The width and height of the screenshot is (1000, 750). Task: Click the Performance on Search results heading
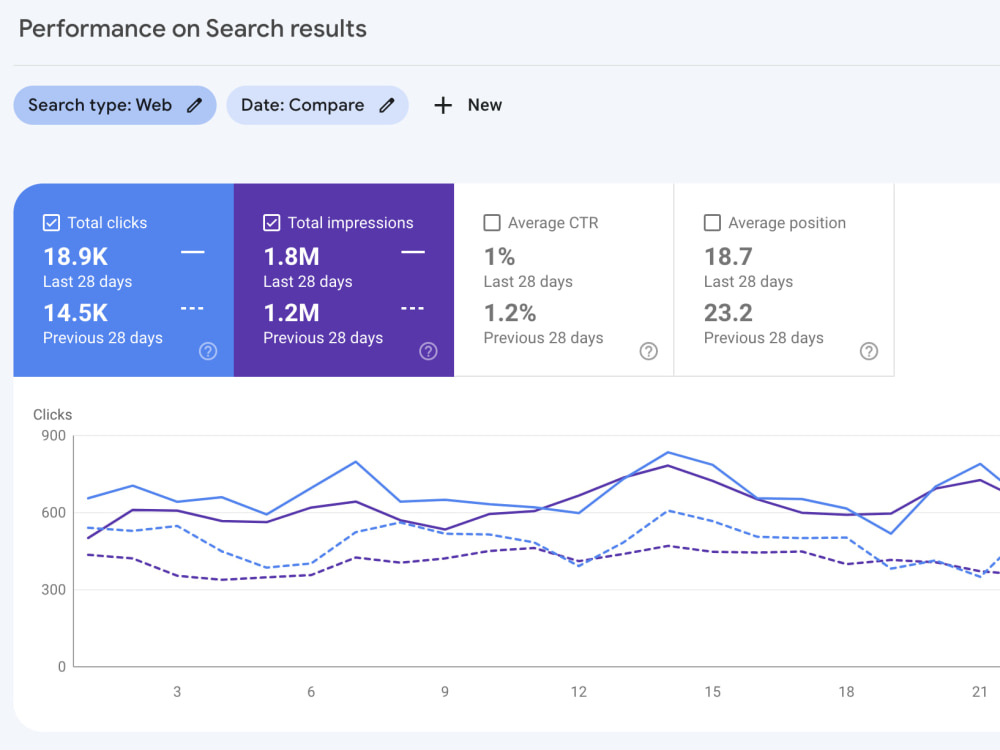(193, 29)
